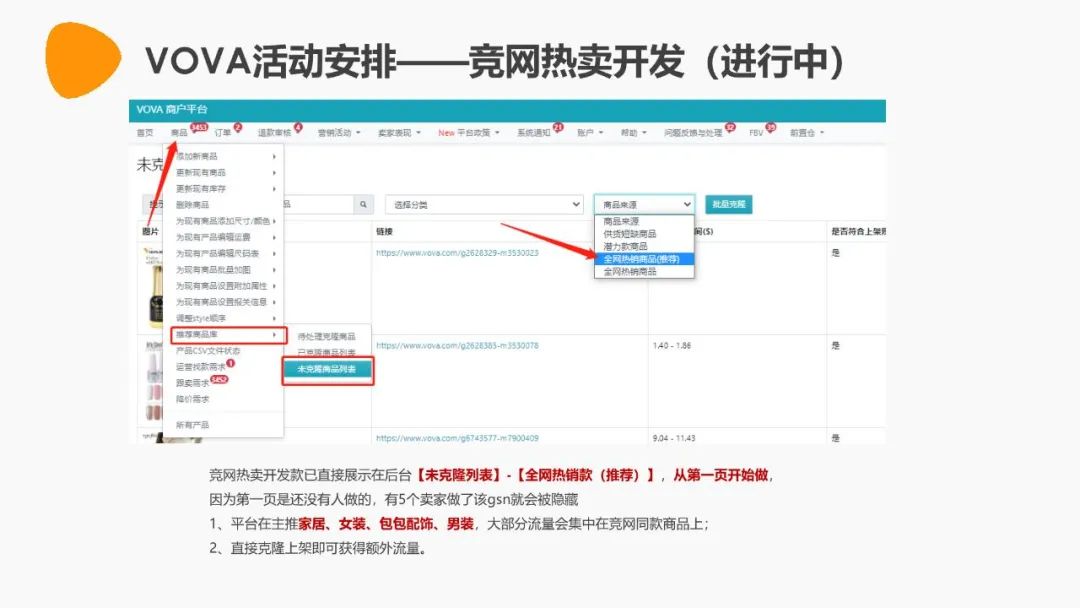
Task: Choose 已克隆商品列表 in the submenu
Action: tap(327, 353)
